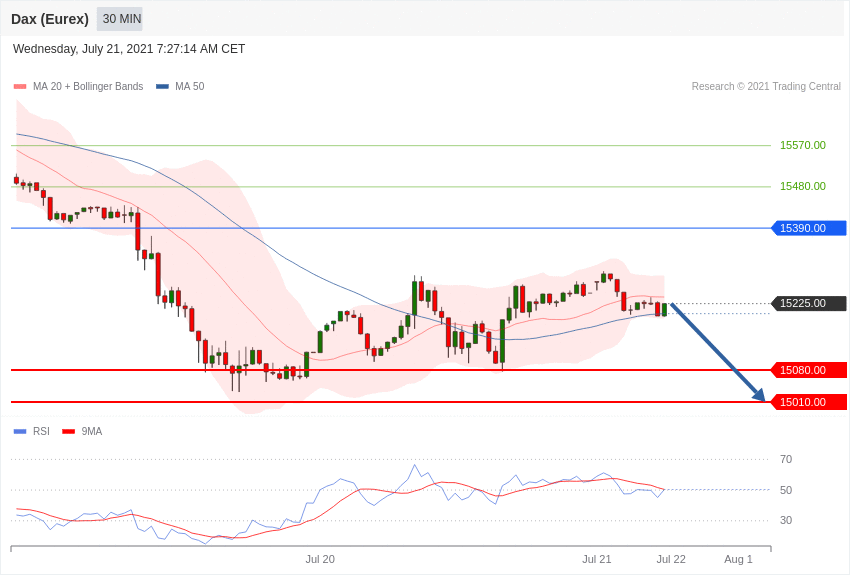Click the blue 15390.00 pivot price tag
Image resolution: width=850 pixels, height=576 pixels.
(809, 228)
